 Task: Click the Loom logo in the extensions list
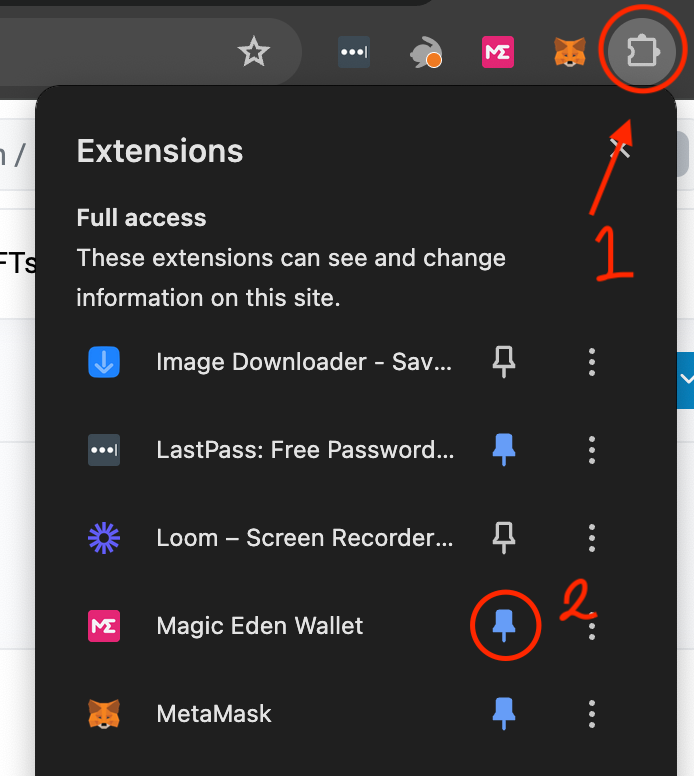(104, 537)
